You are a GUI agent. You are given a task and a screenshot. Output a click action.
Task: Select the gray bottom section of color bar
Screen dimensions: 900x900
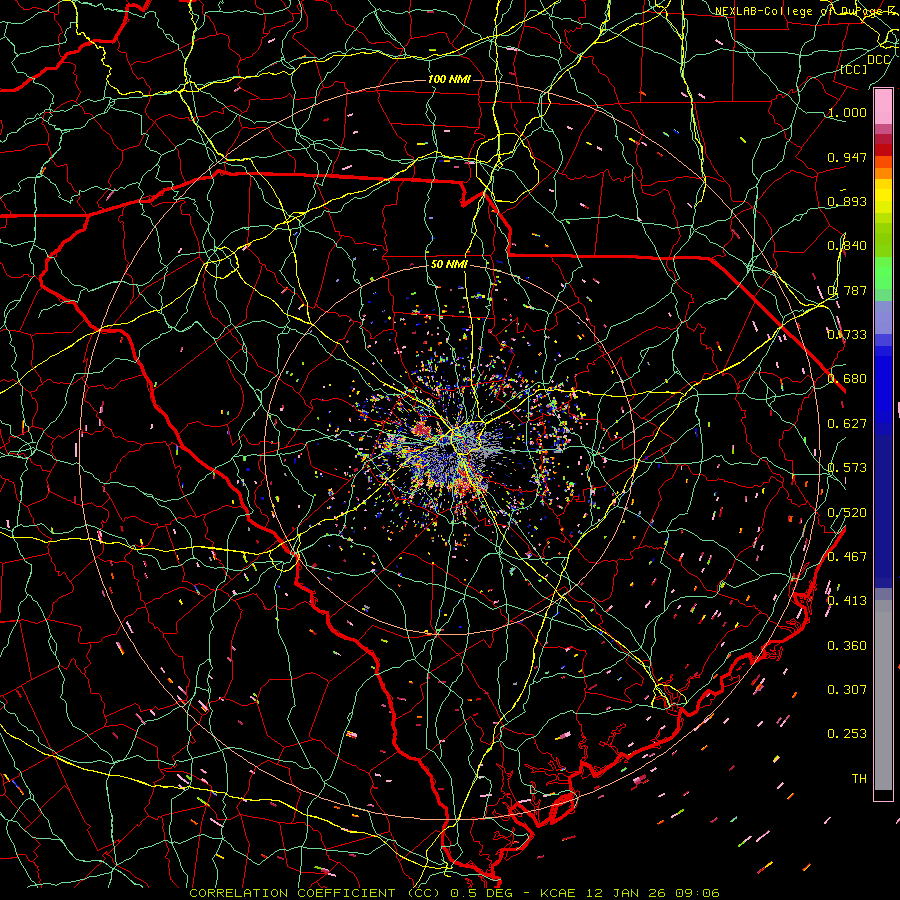pos(883,695)
